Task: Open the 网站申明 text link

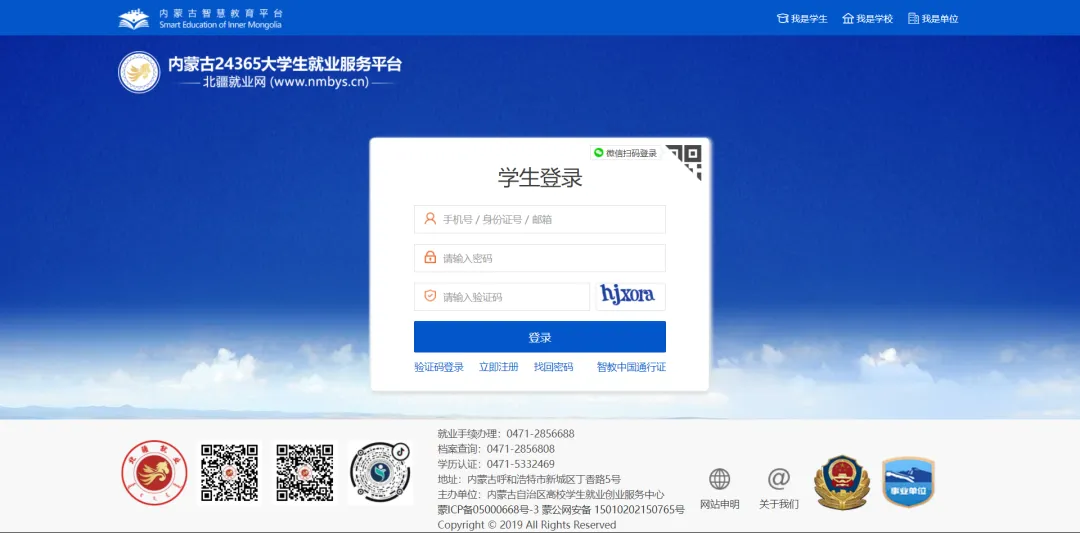Action: [x=720, y=504]
